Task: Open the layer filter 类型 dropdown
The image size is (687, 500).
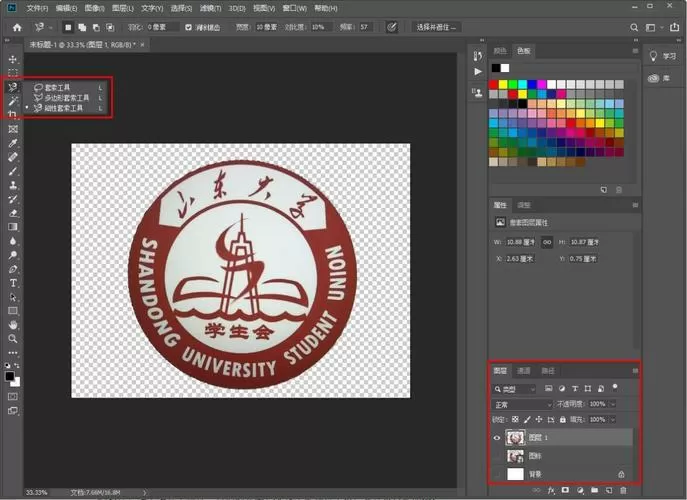Action: tap(514, 389)
